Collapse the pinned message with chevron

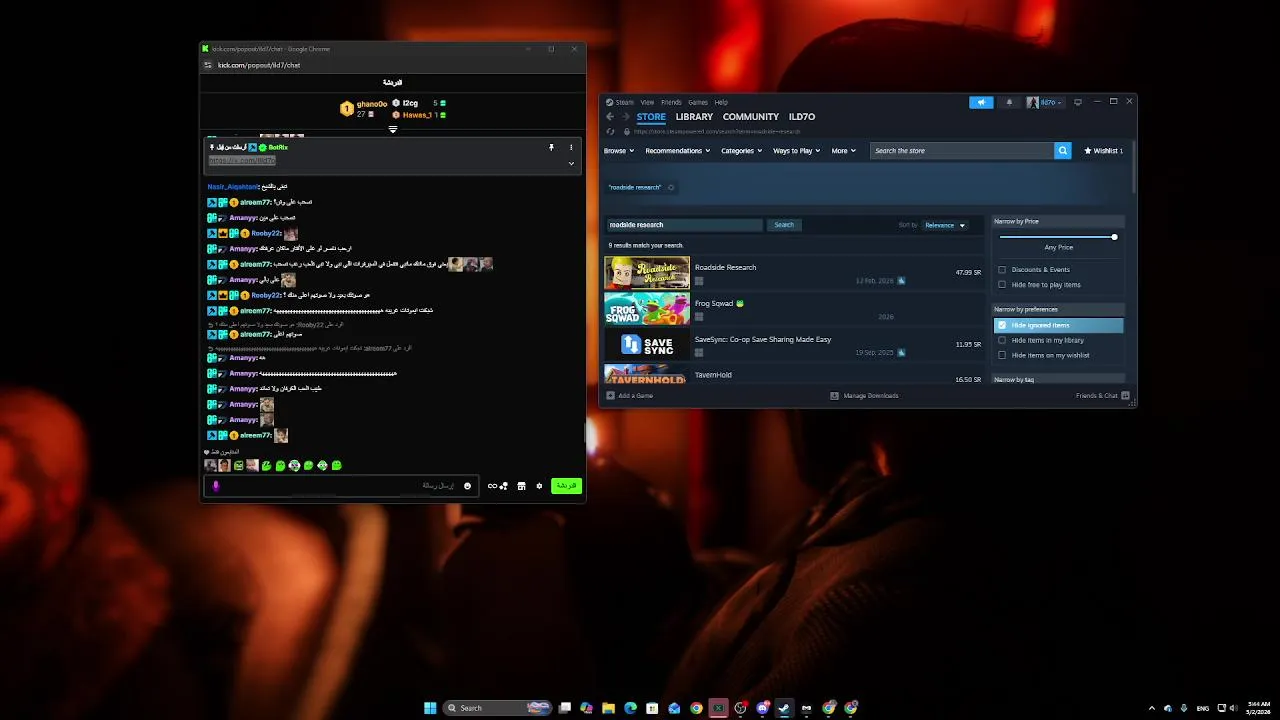[x=571, y=163]
